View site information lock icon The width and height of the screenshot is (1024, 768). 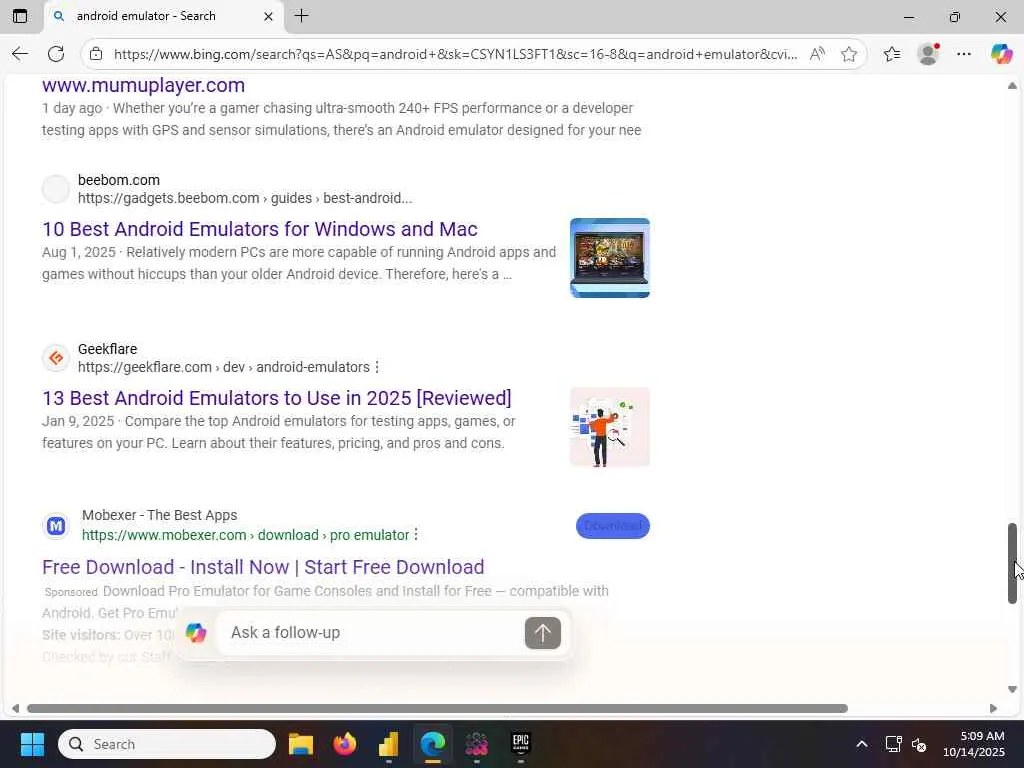point(96,54)
